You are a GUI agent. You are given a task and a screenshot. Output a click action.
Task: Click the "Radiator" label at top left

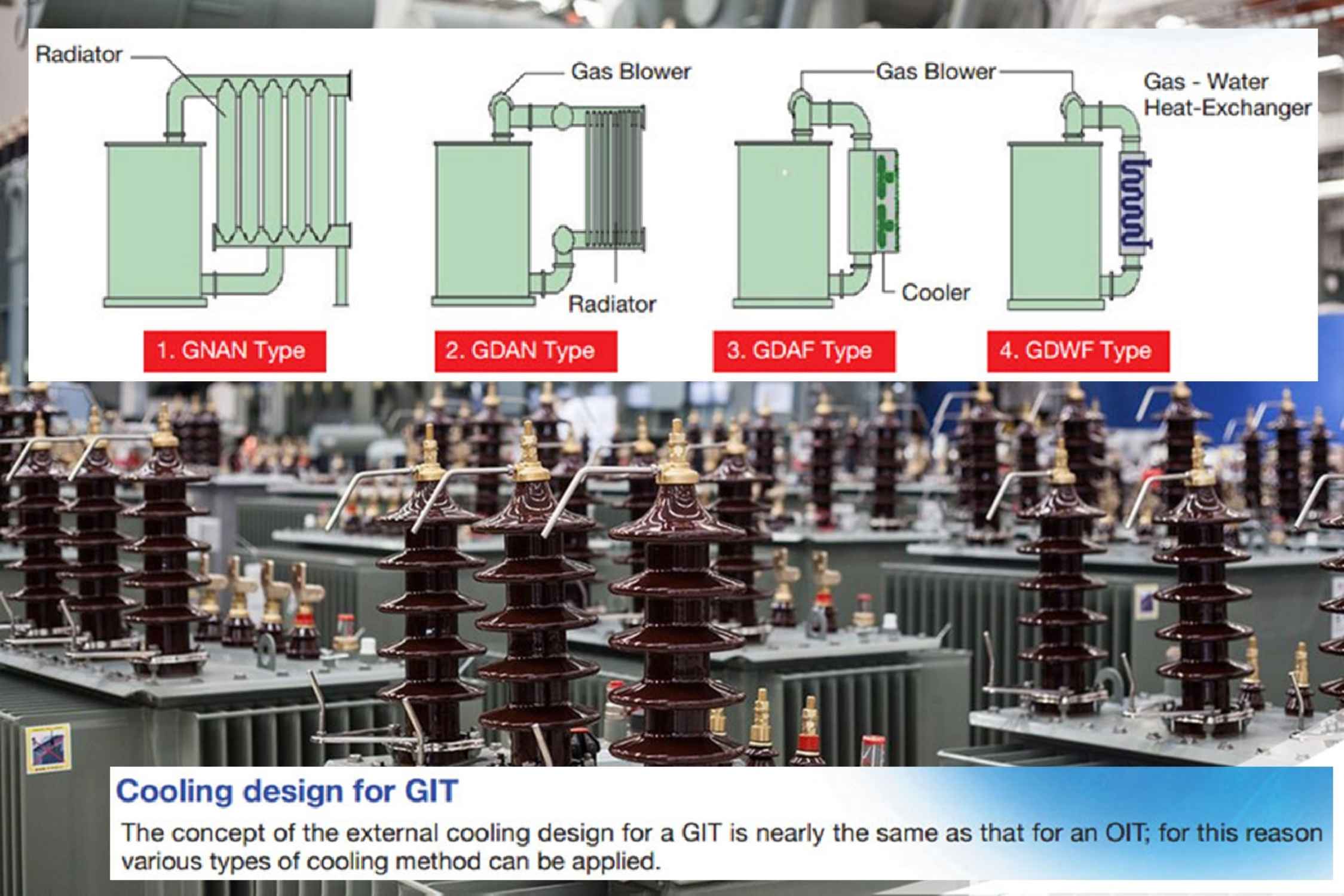pos(79,55)
